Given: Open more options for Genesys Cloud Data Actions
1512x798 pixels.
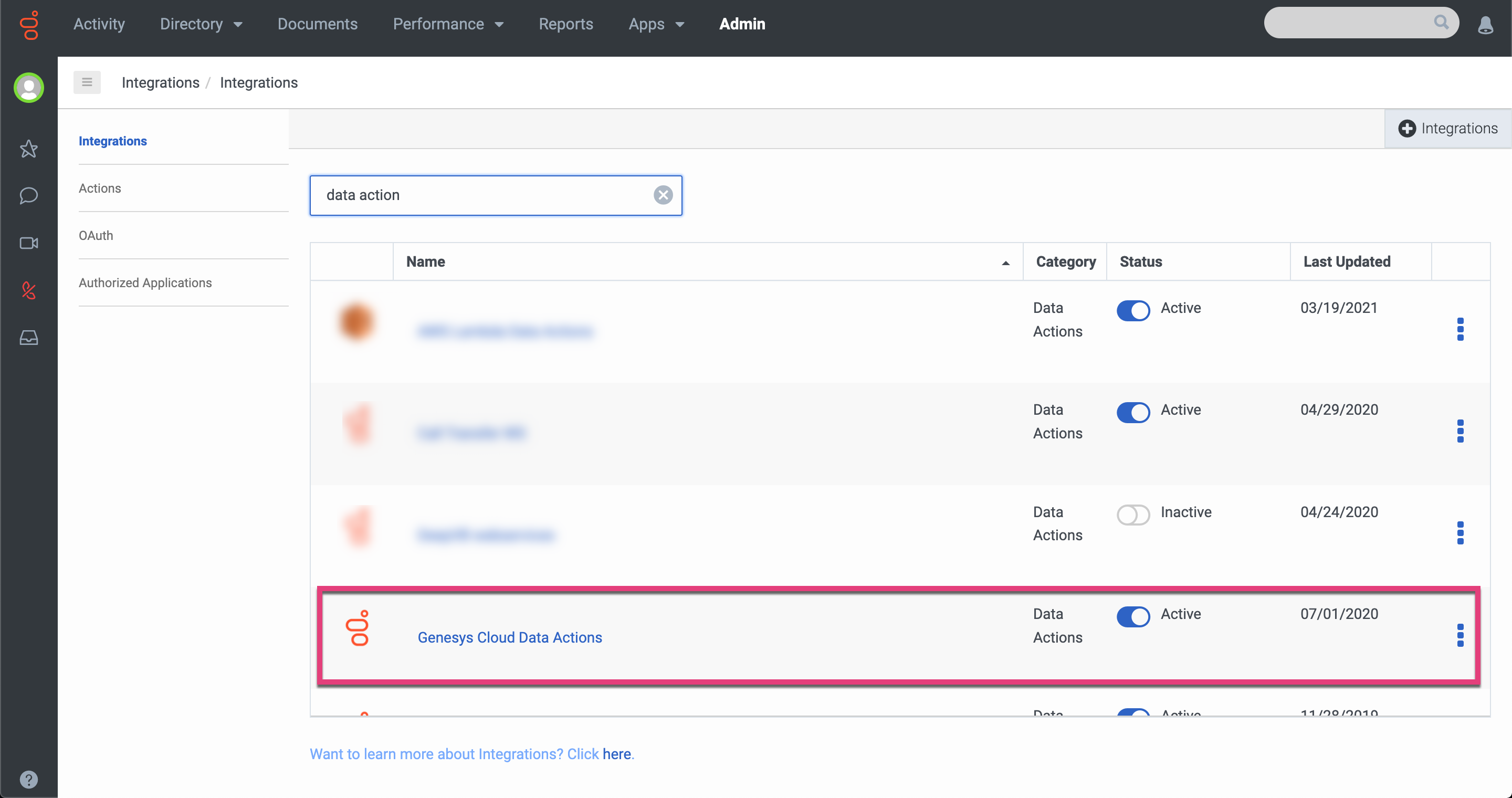Looking at the screenshot, I should click(1459, 635).
